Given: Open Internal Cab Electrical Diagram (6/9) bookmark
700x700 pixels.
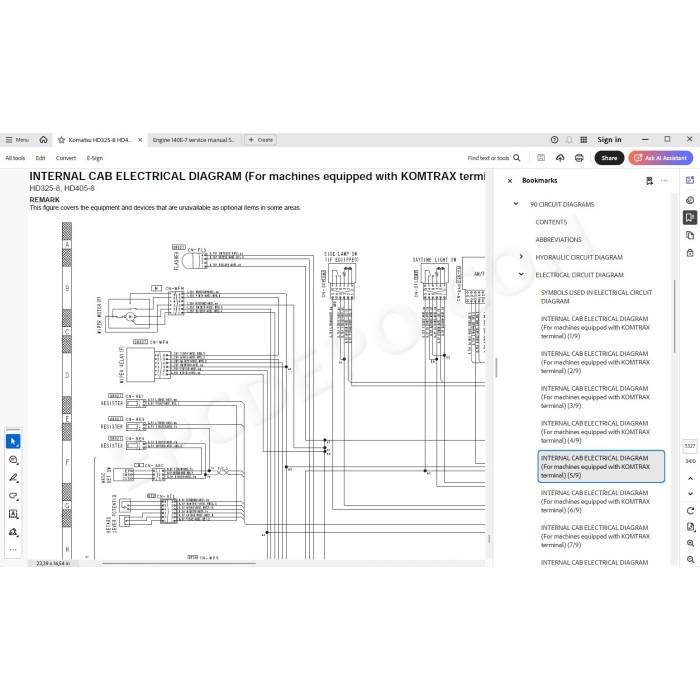Looking at the screenshot, I should coord(595,501).
